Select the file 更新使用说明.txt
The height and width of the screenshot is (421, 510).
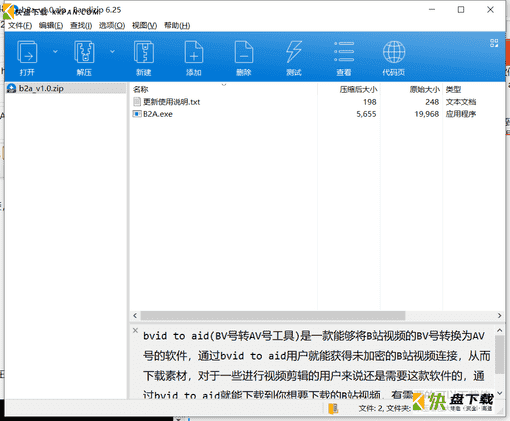tap(171, 102)
